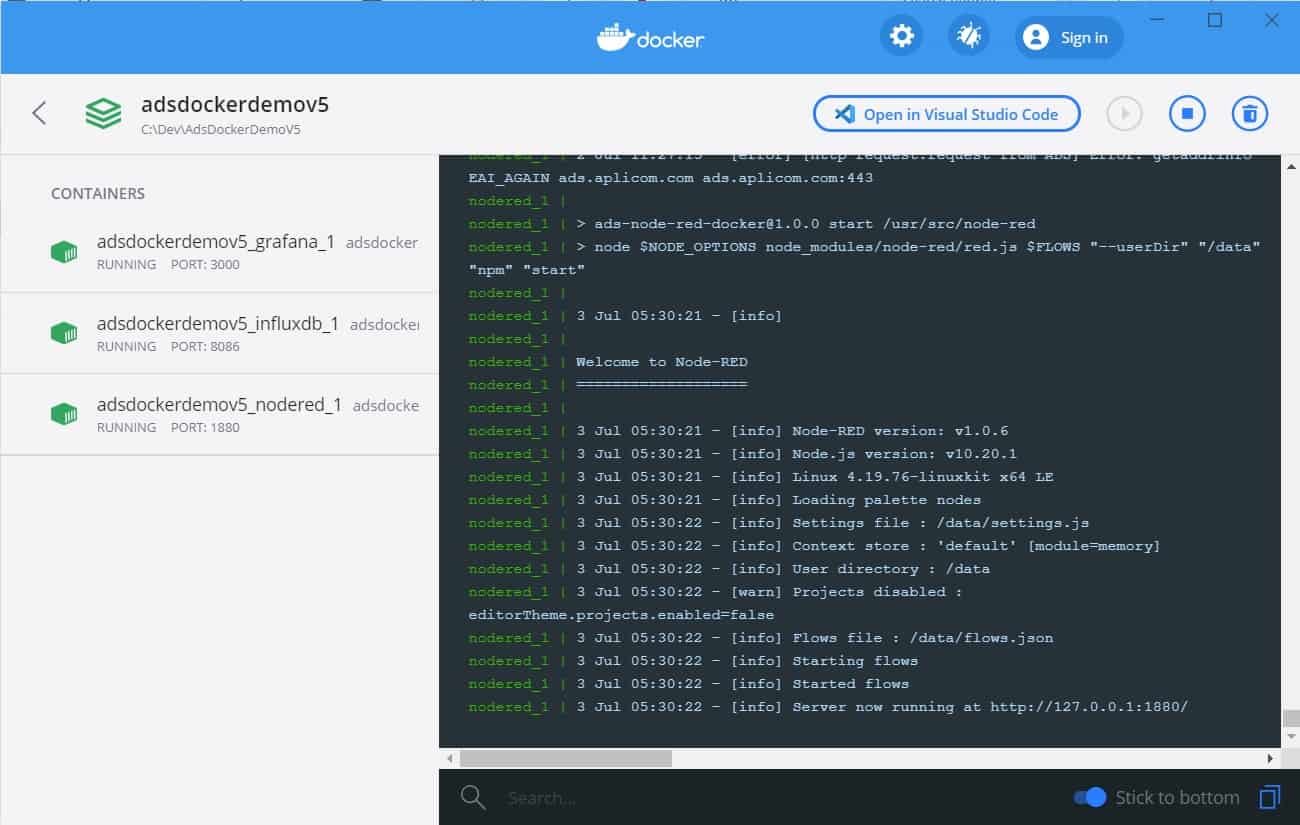Click the adsdockerdemov5 application title

235,105
